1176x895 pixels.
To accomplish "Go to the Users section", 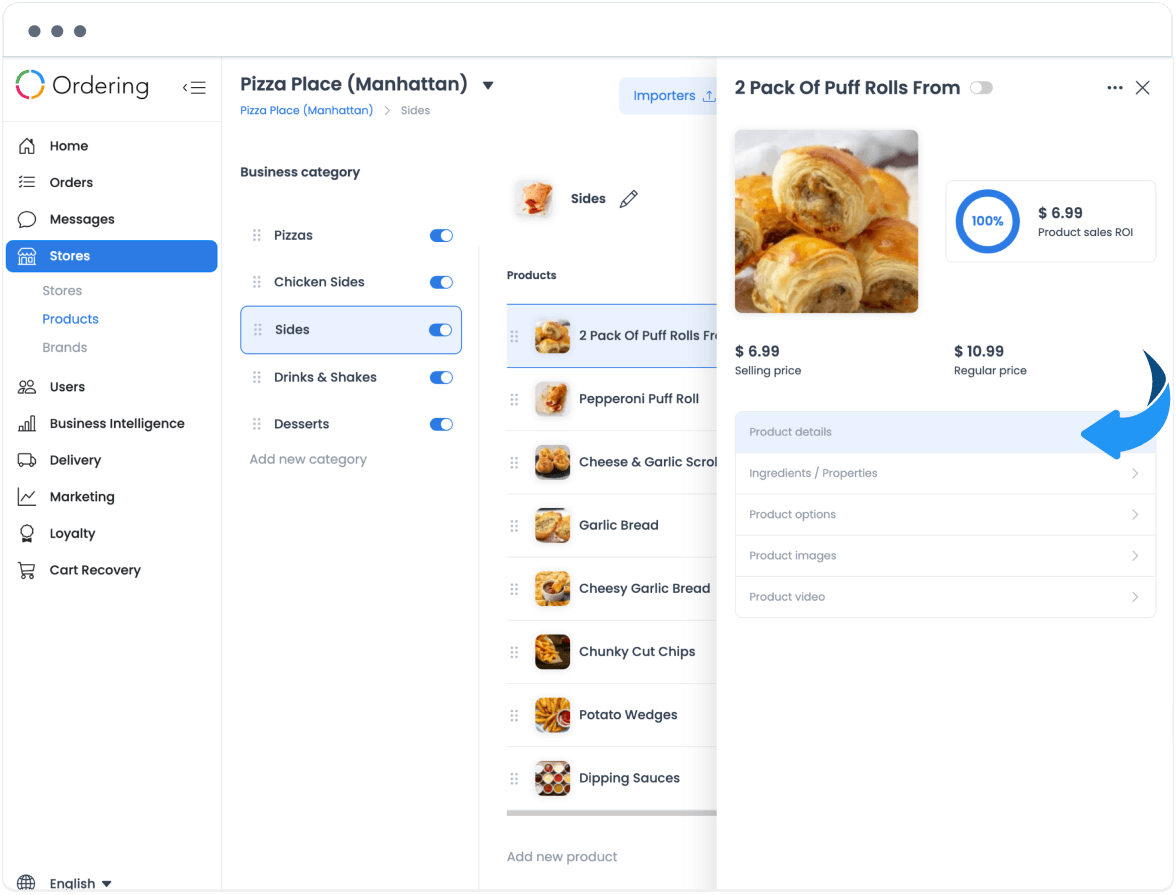I will [67, 386].
